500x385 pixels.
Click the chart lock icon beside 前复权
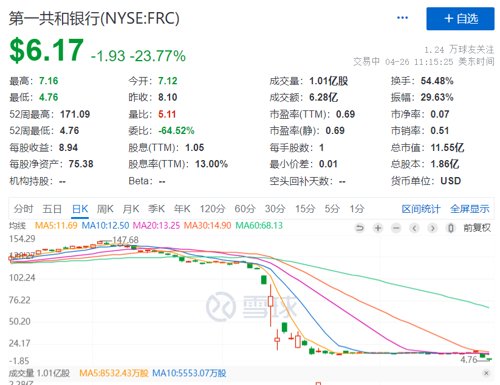(x=451, y=228)
